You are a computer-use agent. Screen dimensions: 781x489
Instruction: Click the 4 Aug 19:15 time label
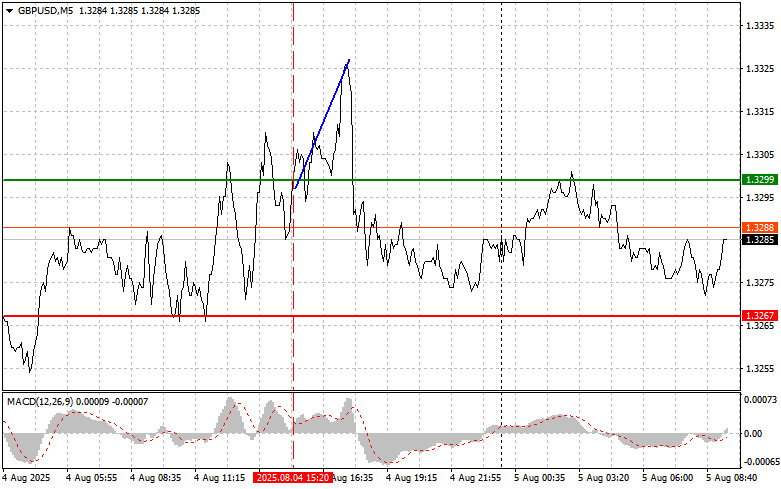(x=411, y=478)
